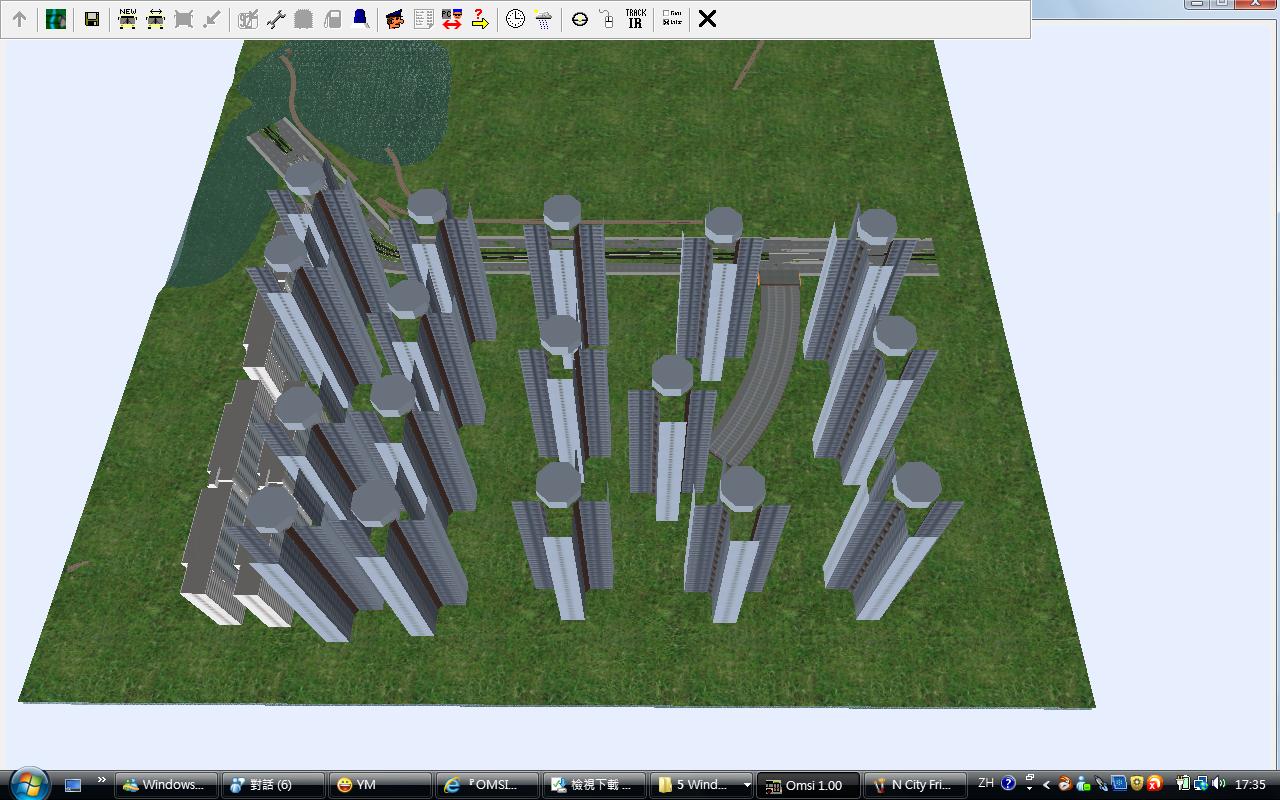Image resolution: width=1280 pixels, height=800 pixels.
Task: Expand the quick launch overflow chevron
Action: click(x=101, y=781)
